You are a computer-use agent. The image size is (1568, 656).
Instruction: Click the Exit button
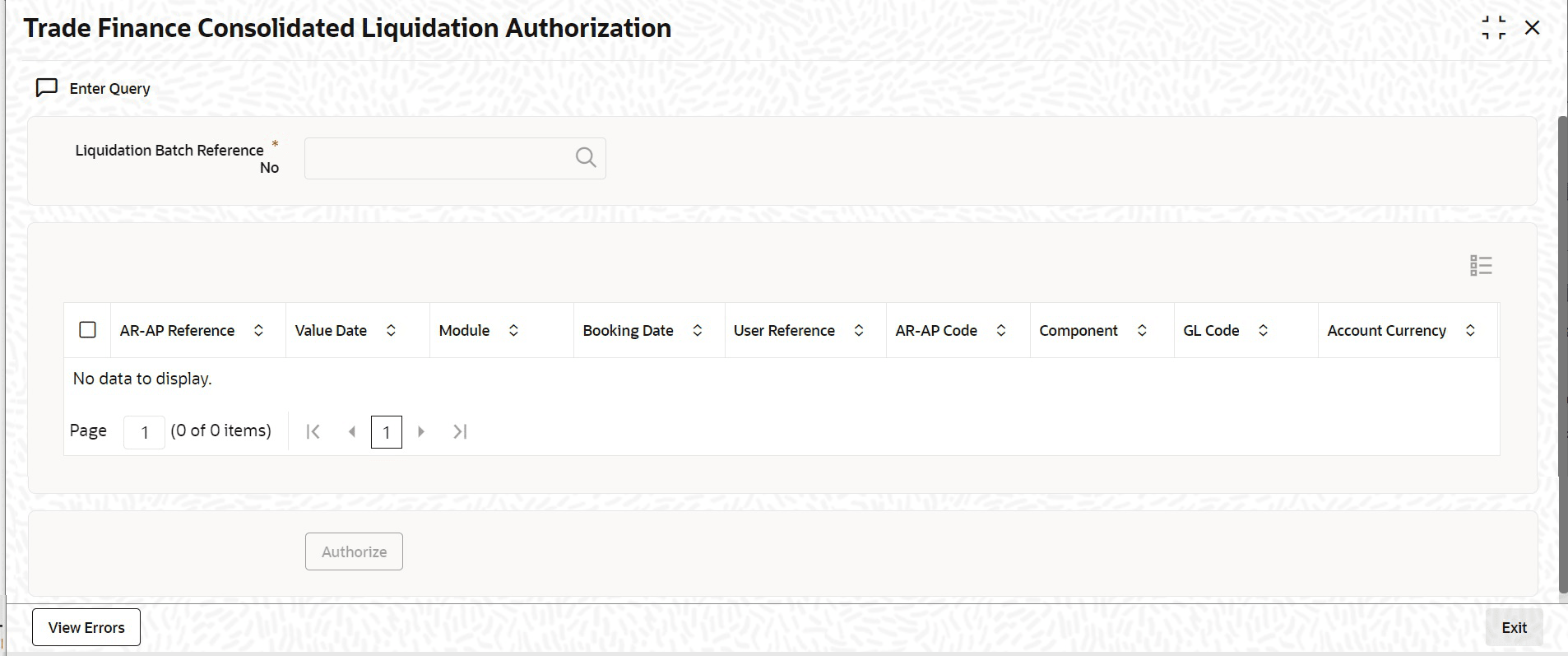click(x=1514, y=626)
